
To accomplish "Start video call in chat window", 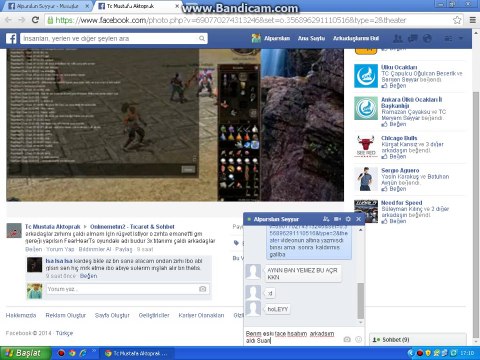I will coord(337,219).
